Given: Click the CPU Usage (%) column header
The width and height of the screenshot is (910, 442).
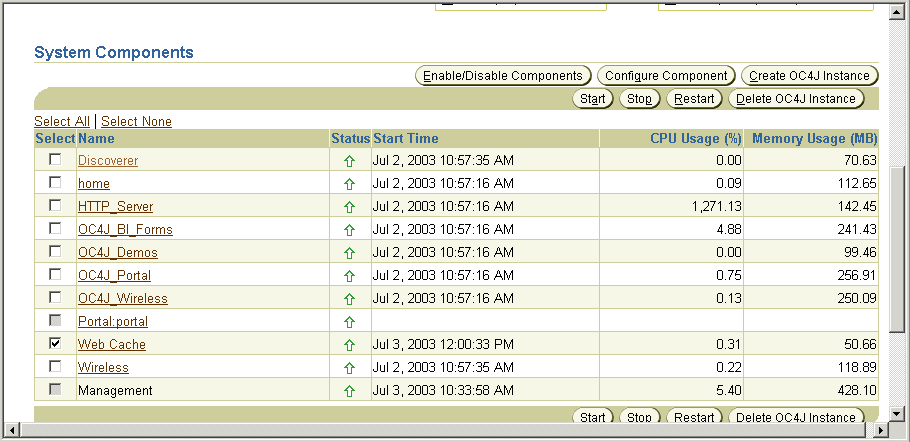Looking at the screenshot, I should pos(696,139).
